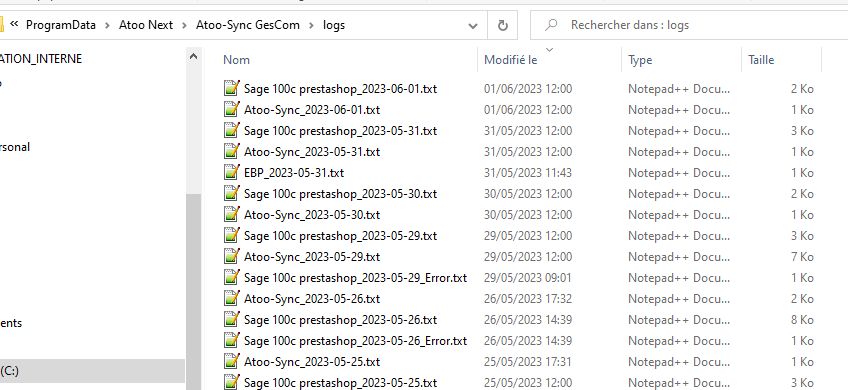Navigate to ProgramData in the breadcrumb
This screenshot has height=390, width=848.
coord(61,25)
